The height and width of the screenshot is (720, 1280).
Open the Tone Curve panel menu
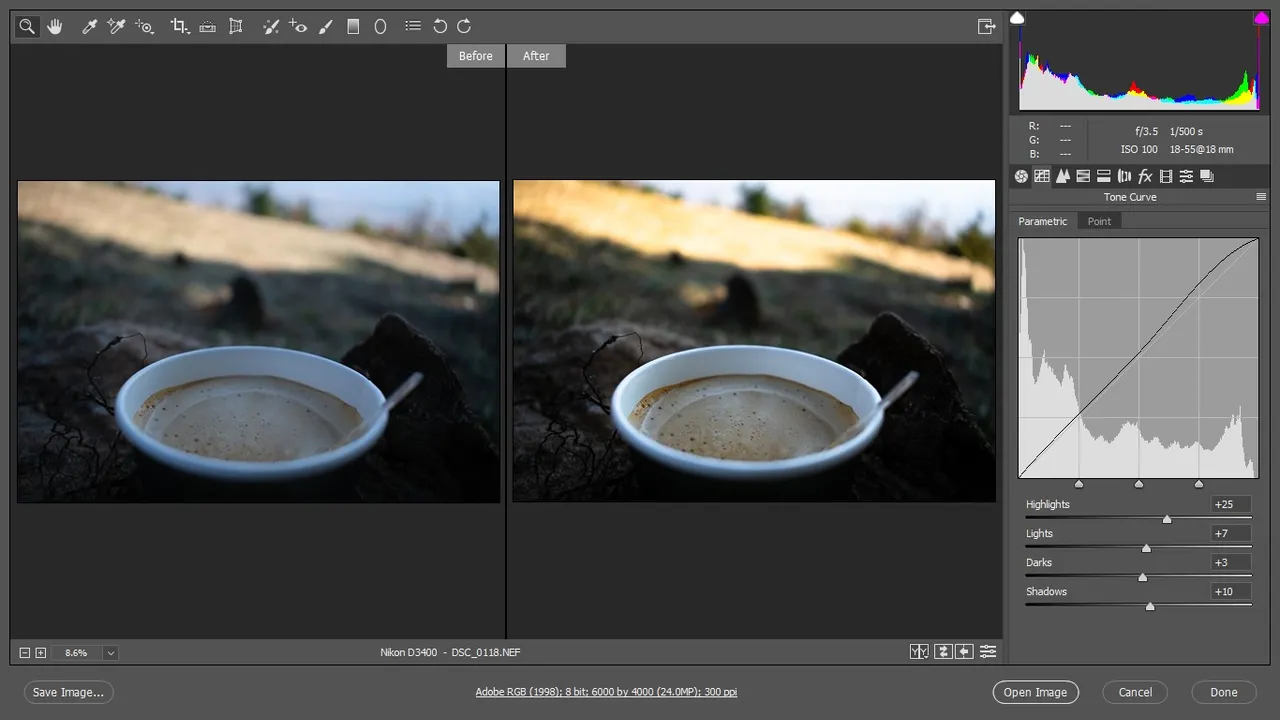[1261, 197]
